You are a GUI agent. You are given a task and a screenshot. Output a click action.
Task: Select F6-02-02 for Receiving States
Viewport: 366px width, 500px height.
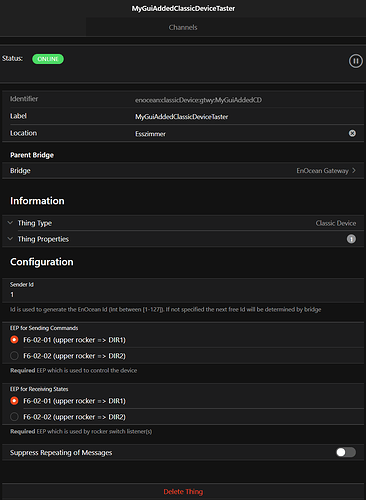coord(14,417)
